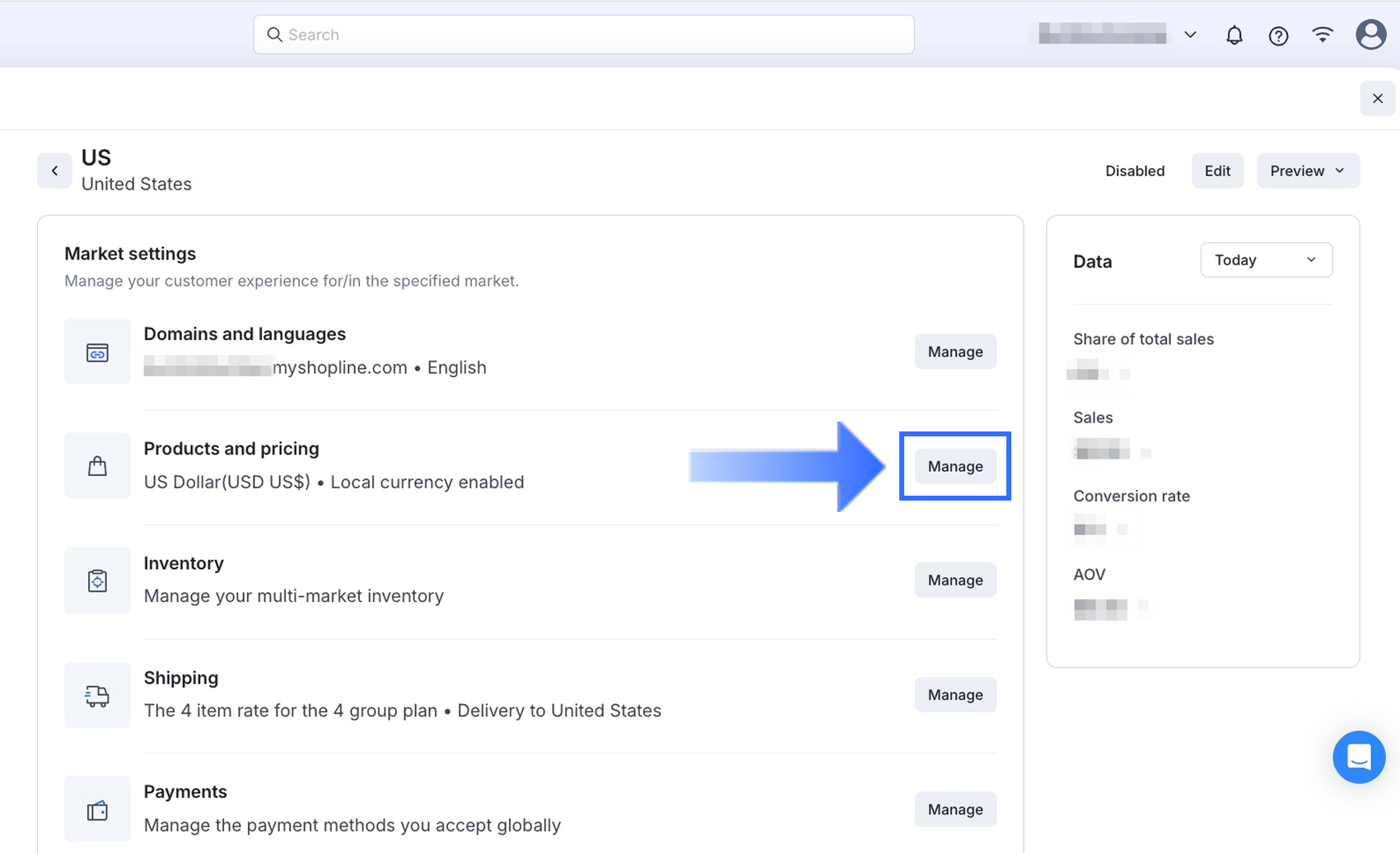
Task: Manage Products and pricing
Action: [x=955, y=466]
